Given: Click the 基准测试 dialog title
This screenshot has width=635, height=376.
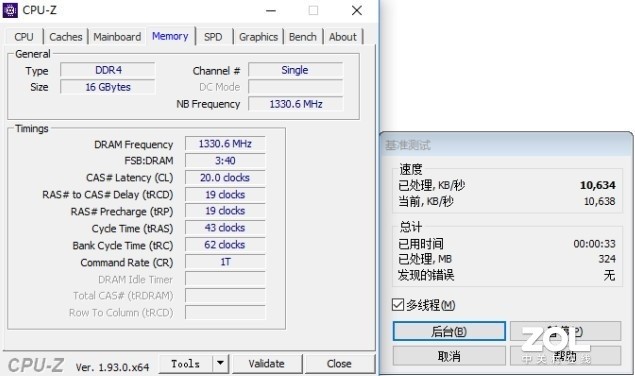Looking at the screenshot, I should coord(407,145).
